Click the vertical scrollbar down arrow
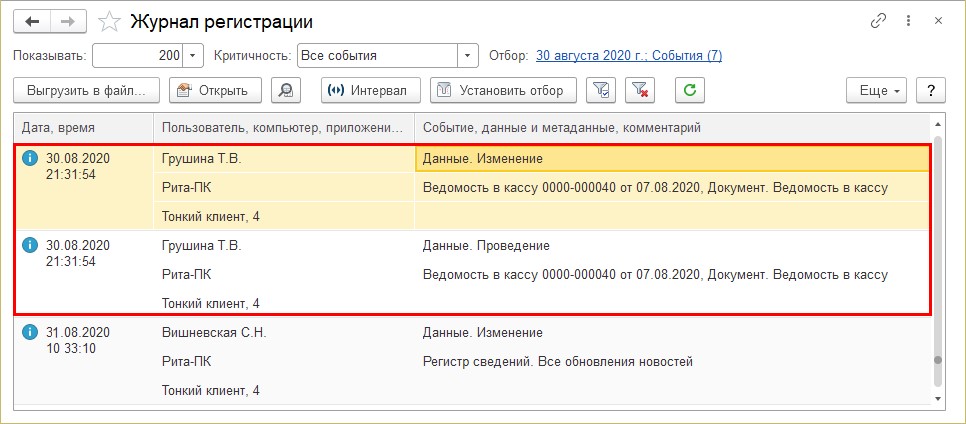This screenshot has width=966, height=424. pos(938,399)
